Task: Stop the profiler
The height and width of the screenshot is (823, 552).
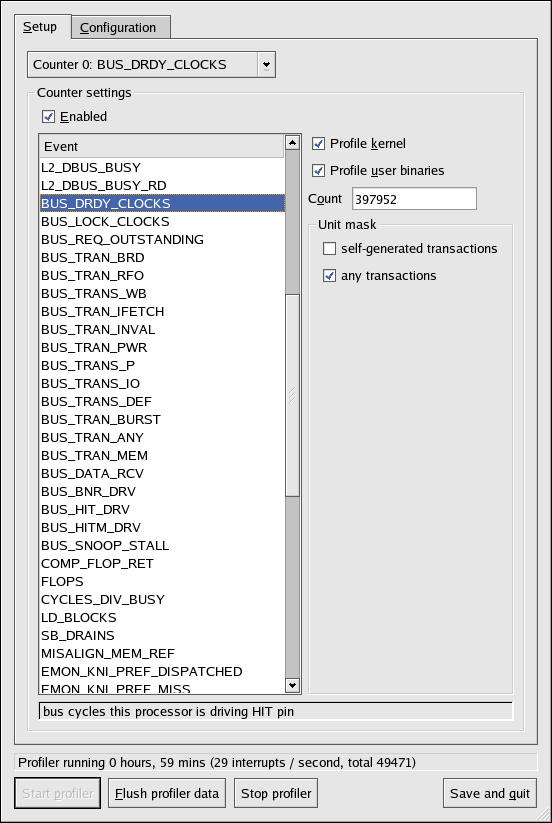Action: [276, 793]
